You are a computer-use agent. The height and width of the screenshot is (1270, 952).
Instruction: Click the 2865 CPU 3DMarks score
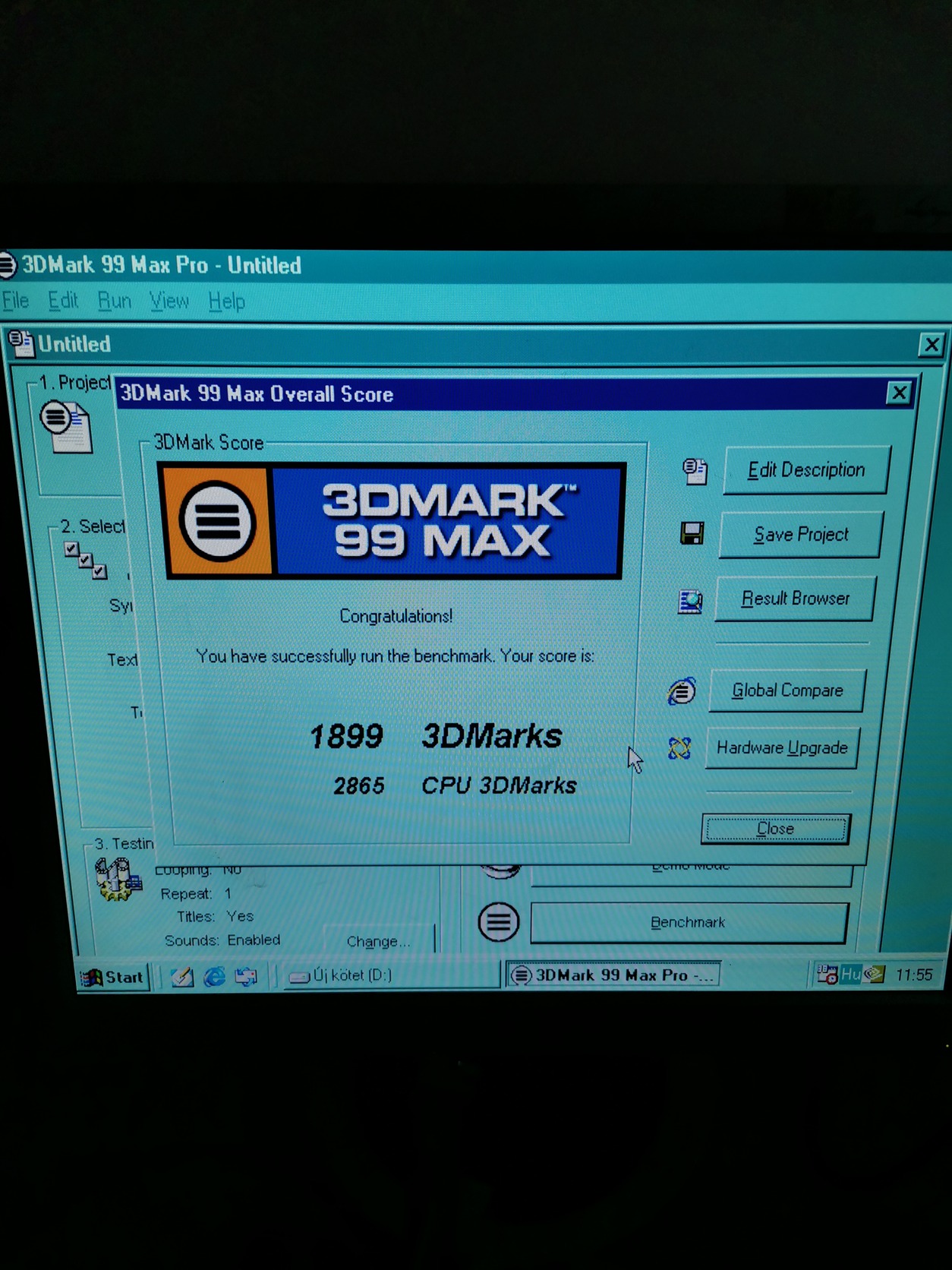click(x=455, y=785)
